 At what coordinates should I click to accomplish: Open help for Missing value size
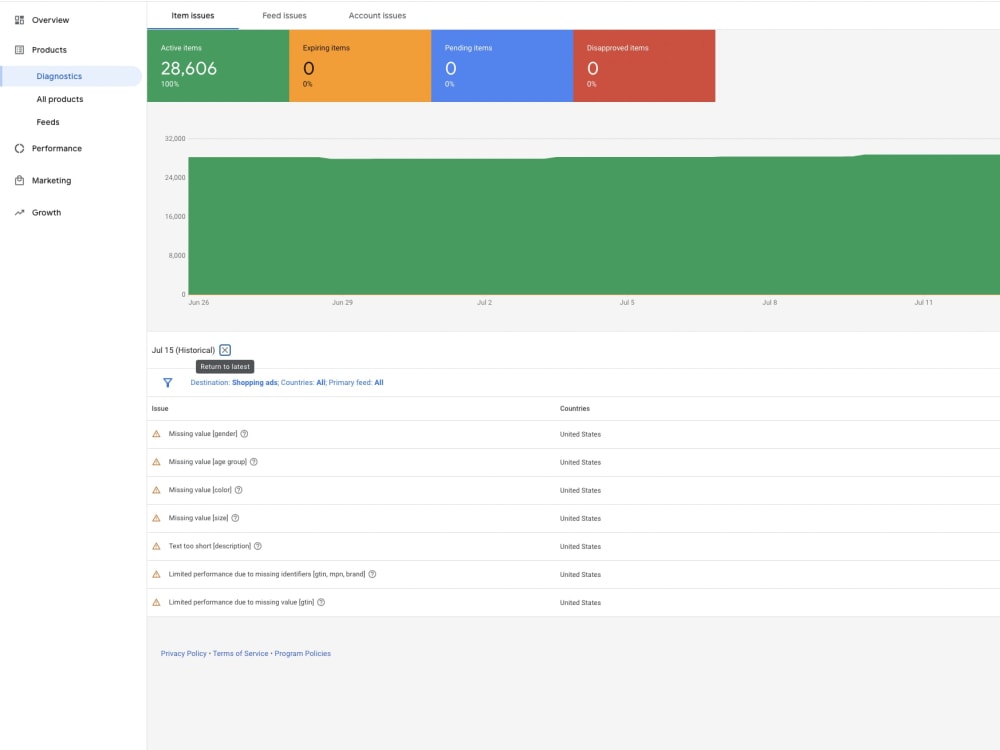235,518
